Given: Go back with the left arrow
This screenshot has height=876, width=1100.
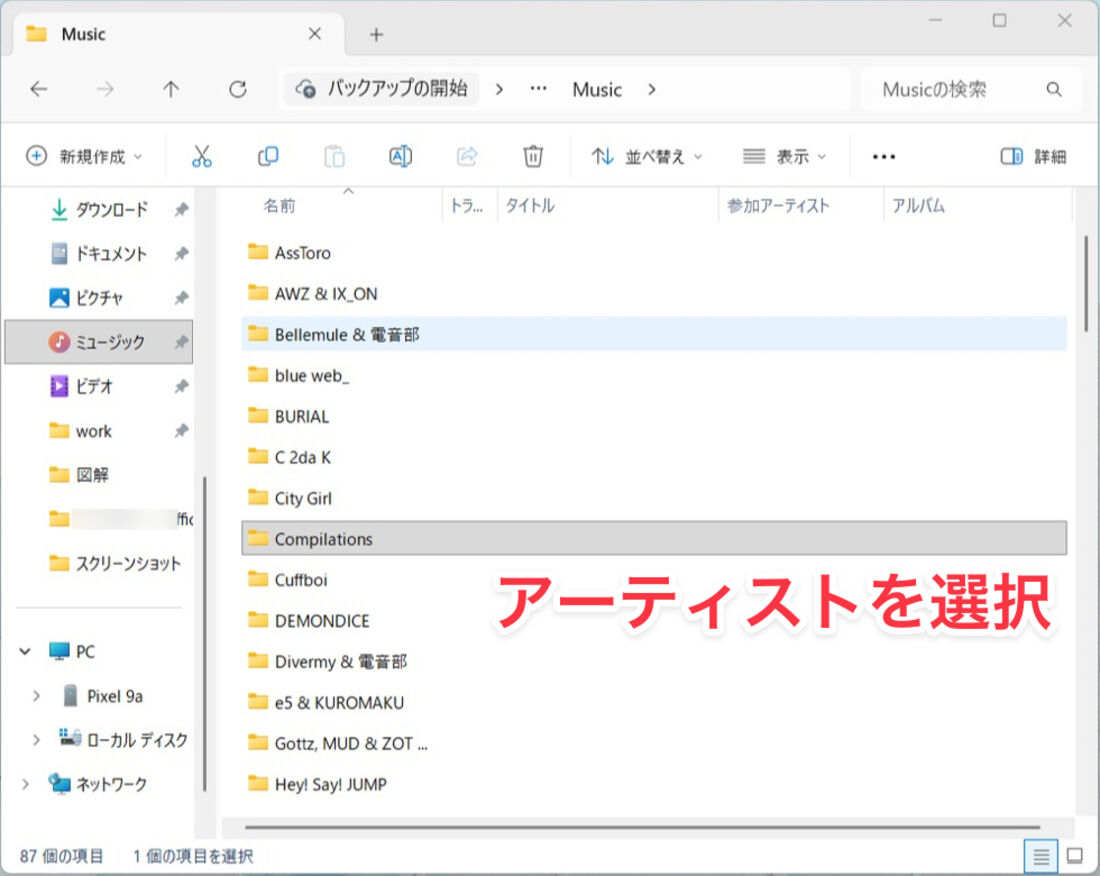Looking at the screenshot, I should tap(39, 89).
